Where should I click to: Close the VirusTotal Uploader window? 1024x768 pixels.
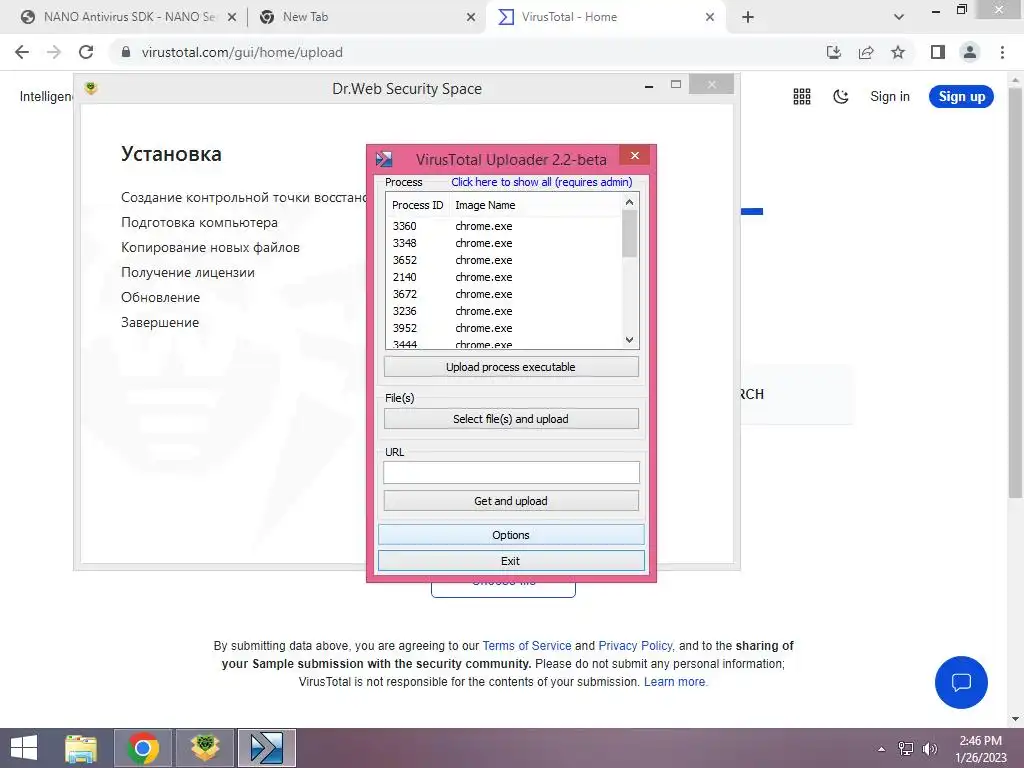(x=634, y=155)
